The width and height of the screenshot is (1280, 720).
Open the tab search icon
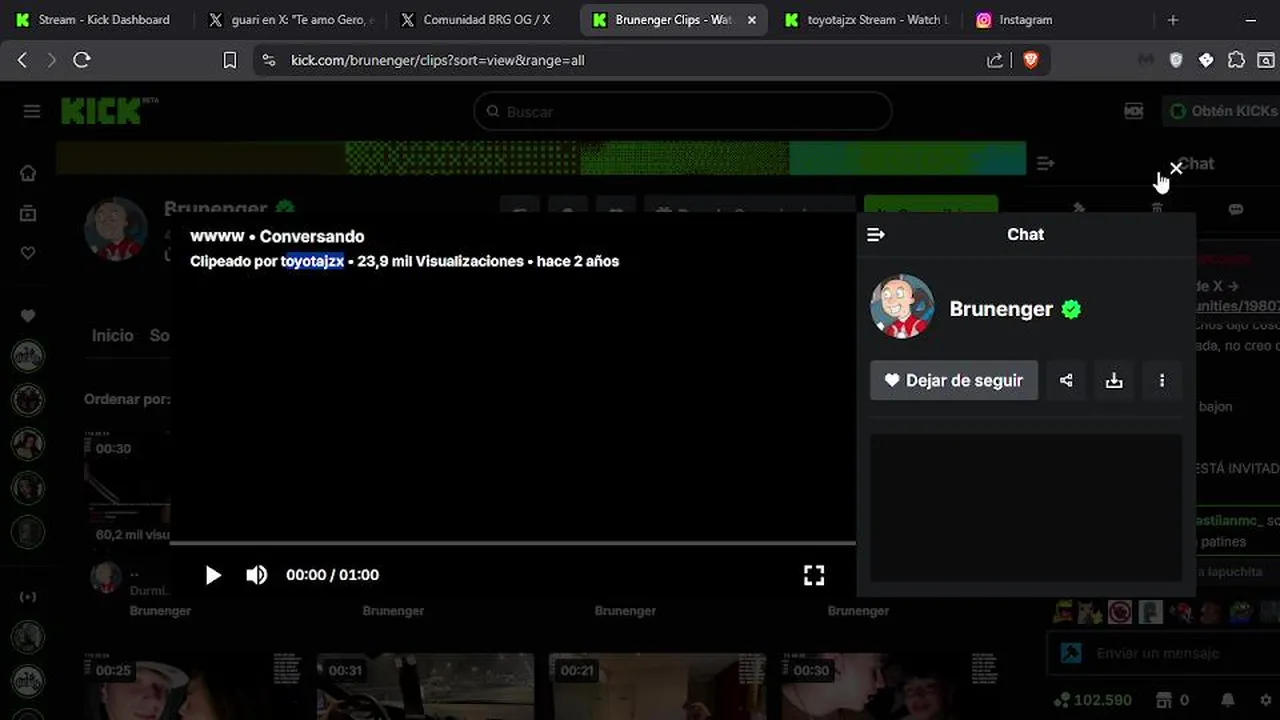coord(1266,60)
